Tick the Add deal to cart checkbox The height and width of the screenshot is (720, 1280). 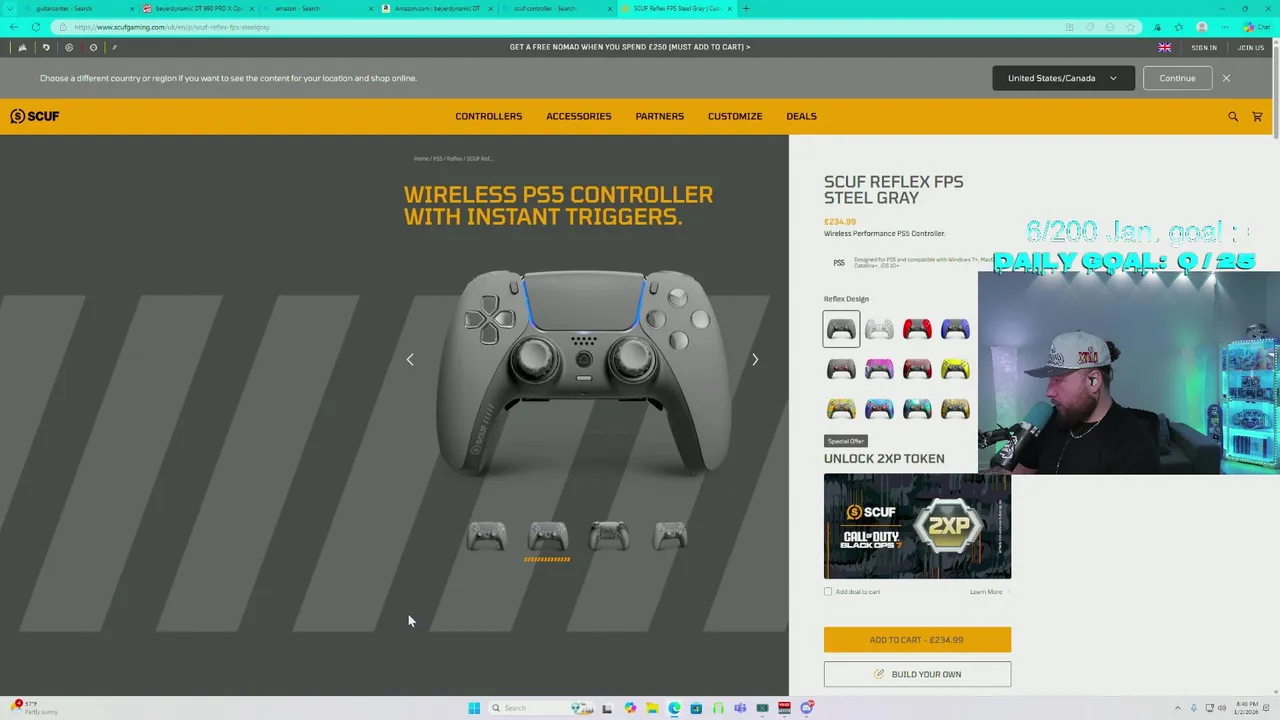(x=828, y=592)
